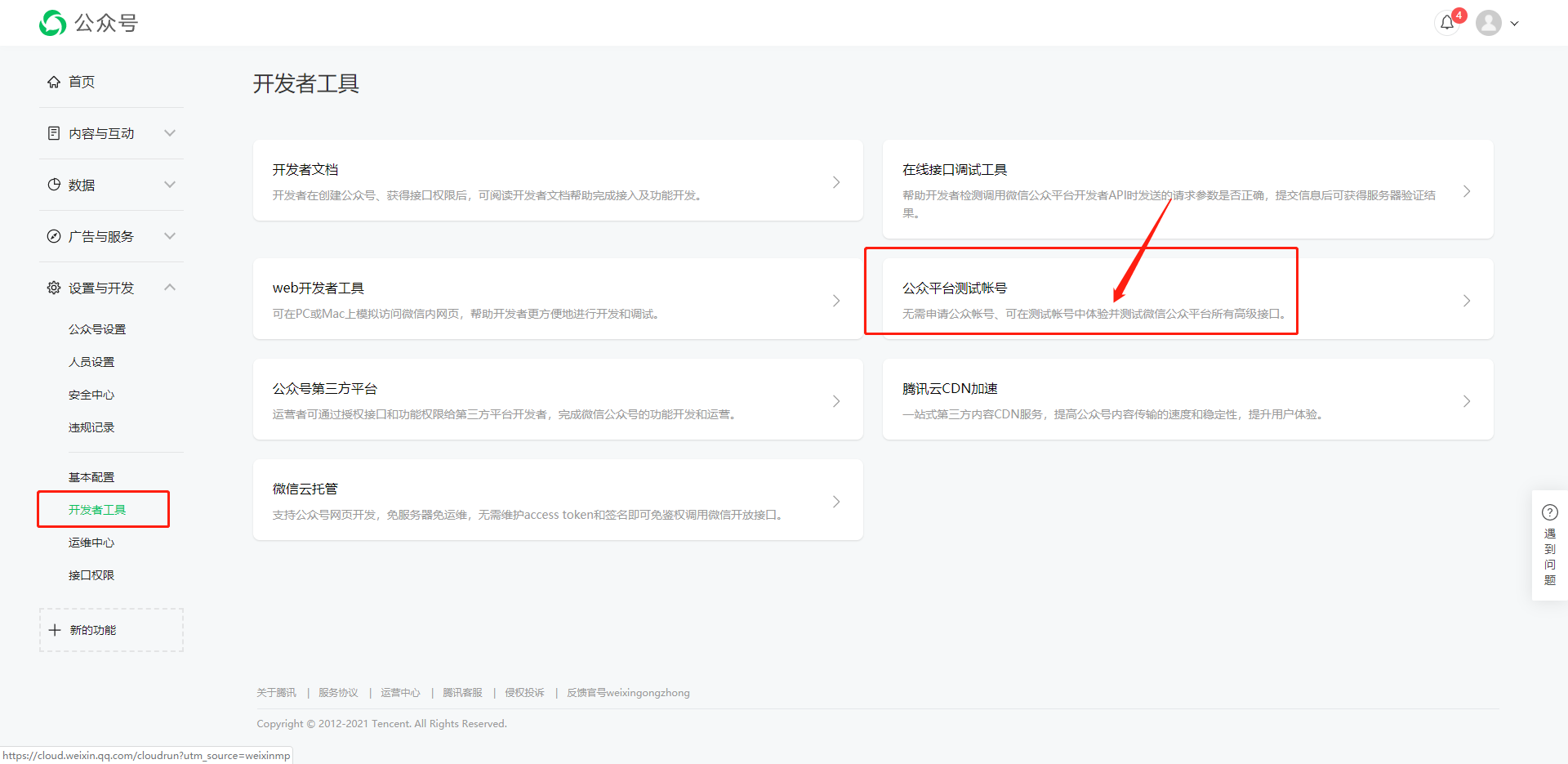Open 接口权限 in the sidebar
The width and height of the screenshot is (1568, 764).
(91, 575)
